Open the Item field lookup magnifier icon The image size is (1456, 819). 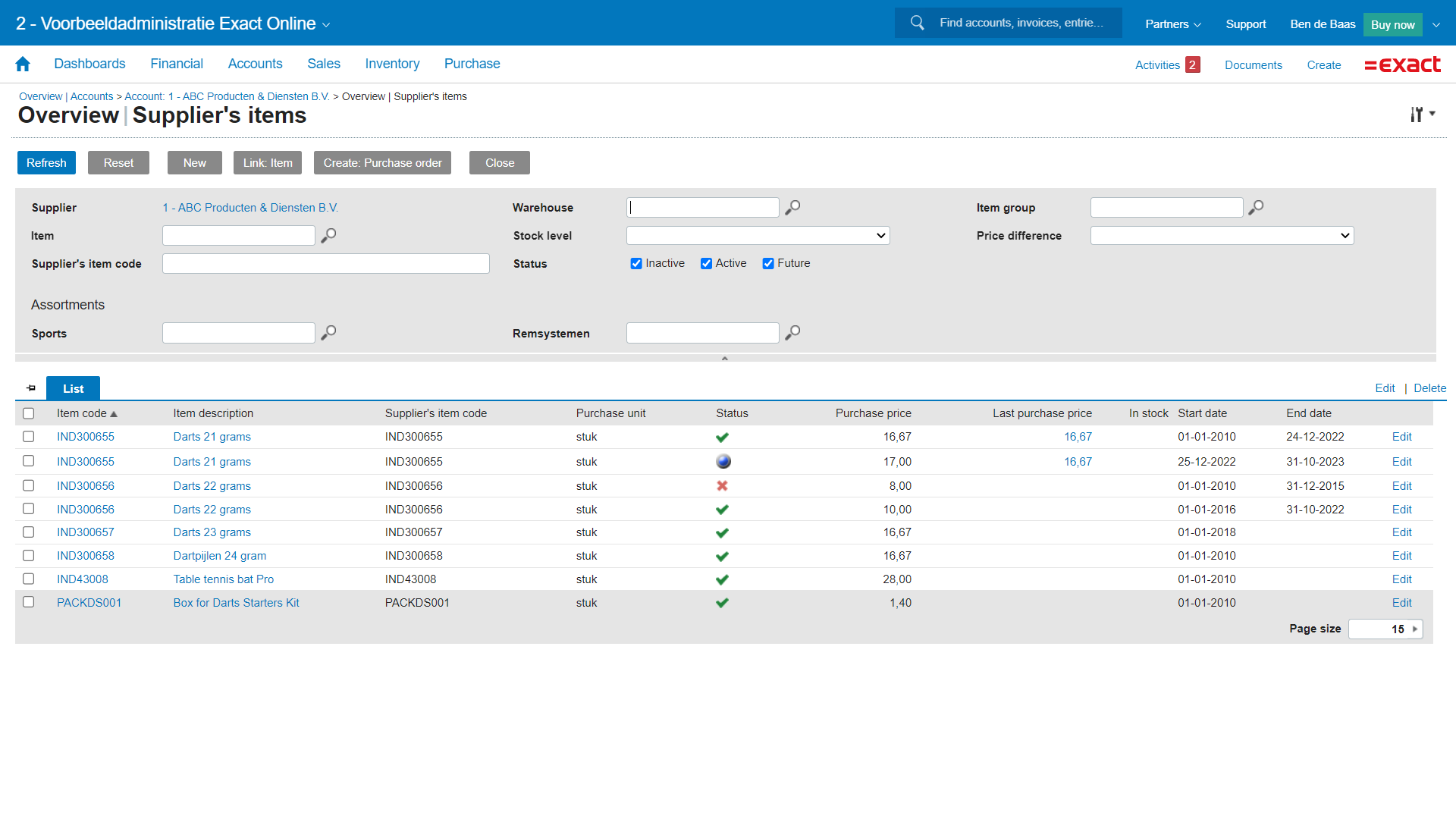[328, 236]
